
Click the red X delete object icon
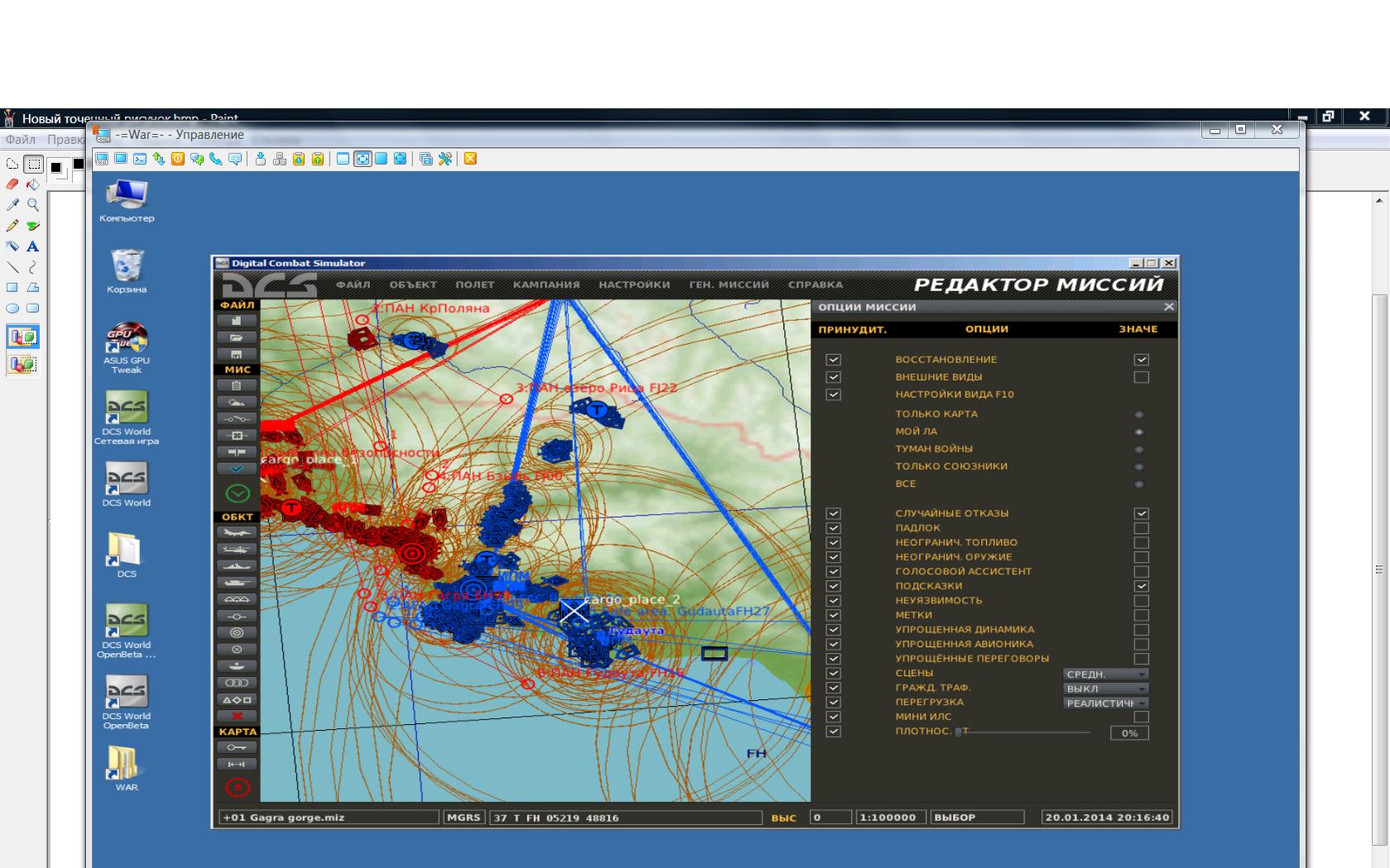[x=237, y=716]
